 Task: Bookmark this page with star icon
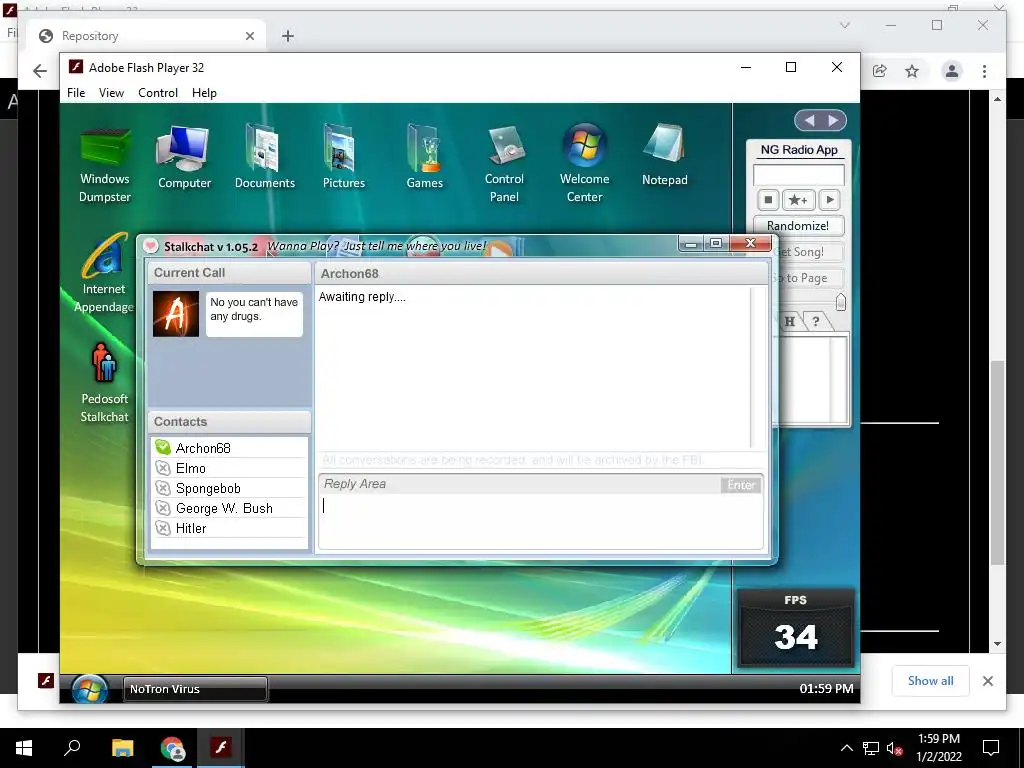(x=912, y=71)
